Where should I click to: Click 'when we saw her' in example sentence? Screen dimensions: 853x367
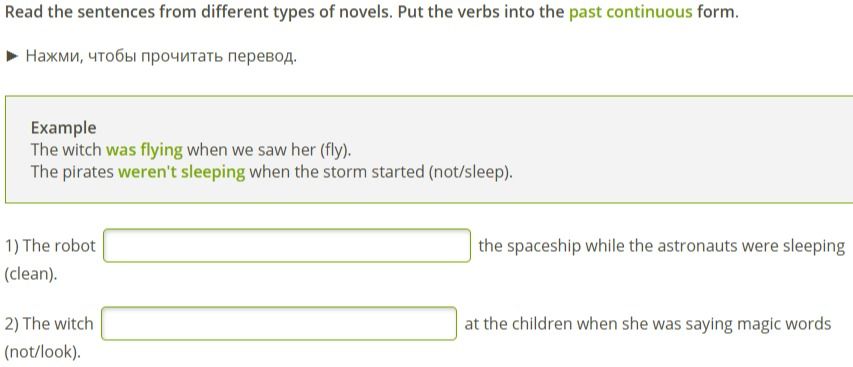point(251,150)
